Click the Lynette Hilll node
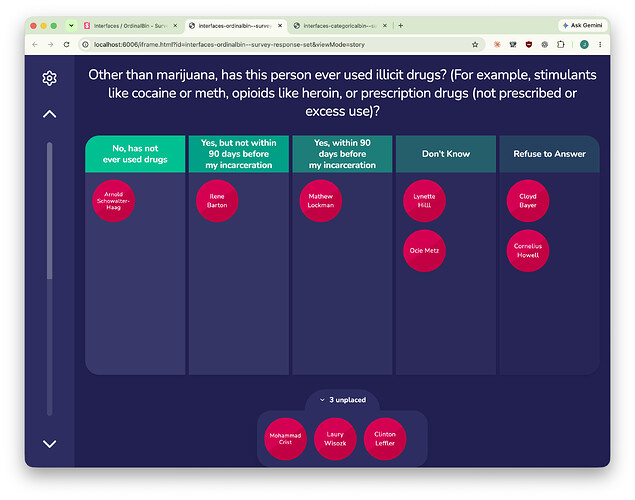 point(424,201)
